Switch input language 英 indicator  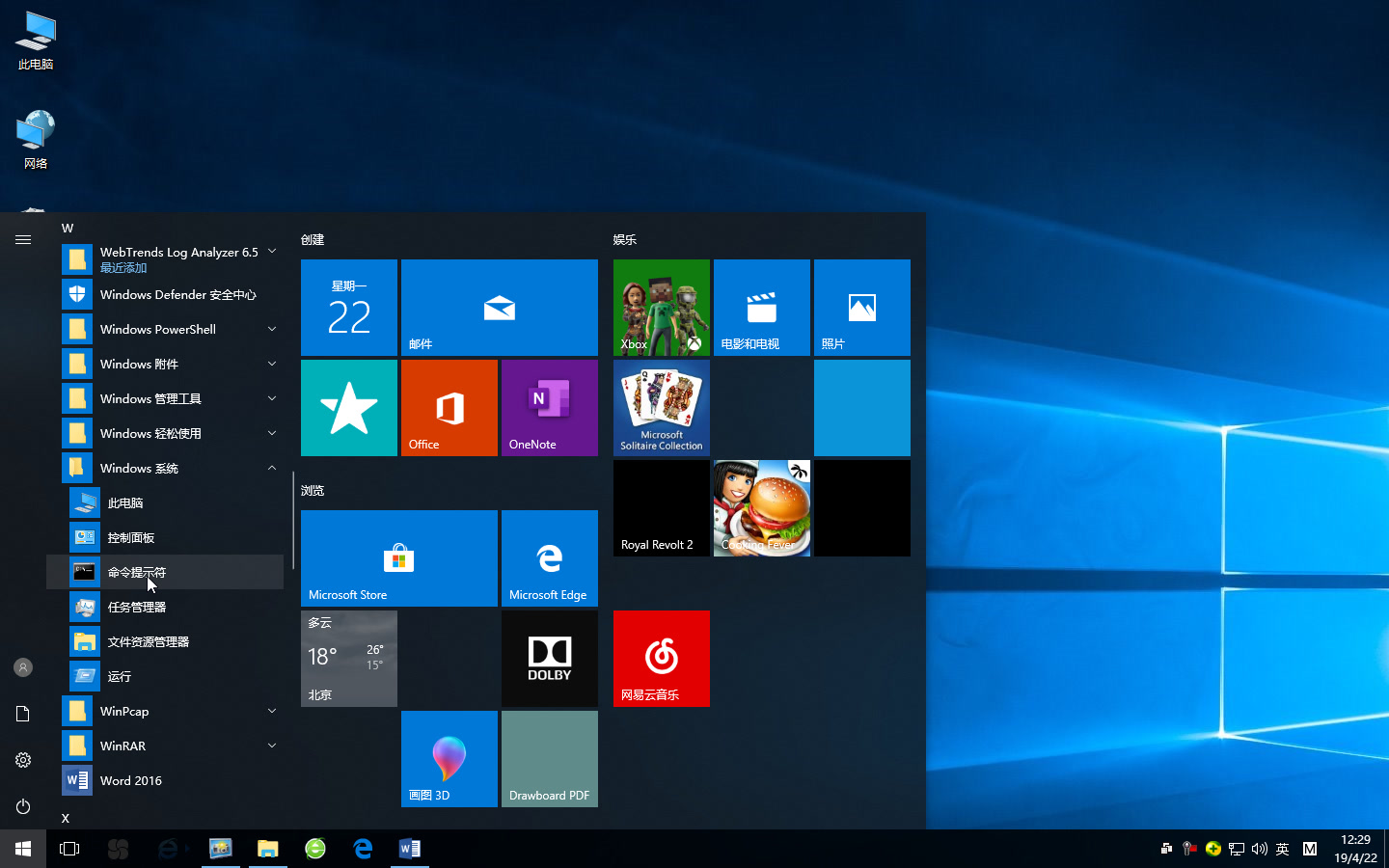tap(1282, 849)
